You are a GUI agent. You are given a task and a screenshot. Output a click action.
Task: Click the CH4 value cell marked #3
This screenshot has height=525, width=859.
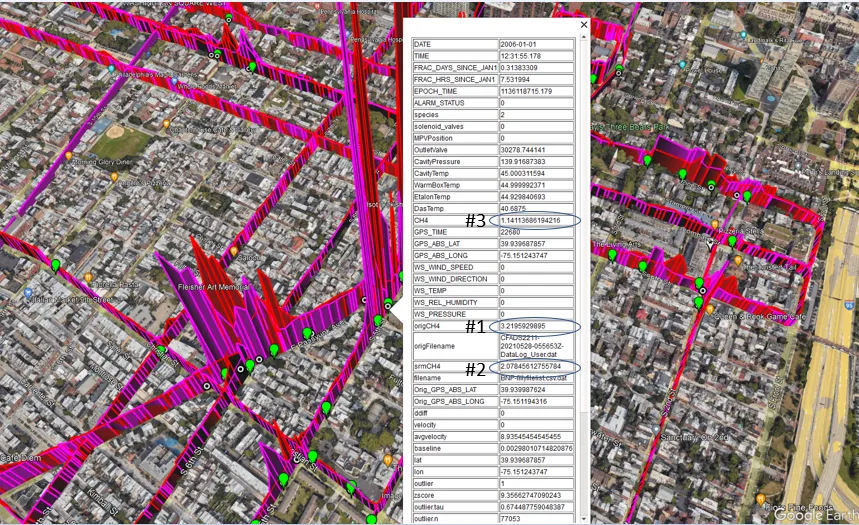pyautogui.click(x=536, y=220)
